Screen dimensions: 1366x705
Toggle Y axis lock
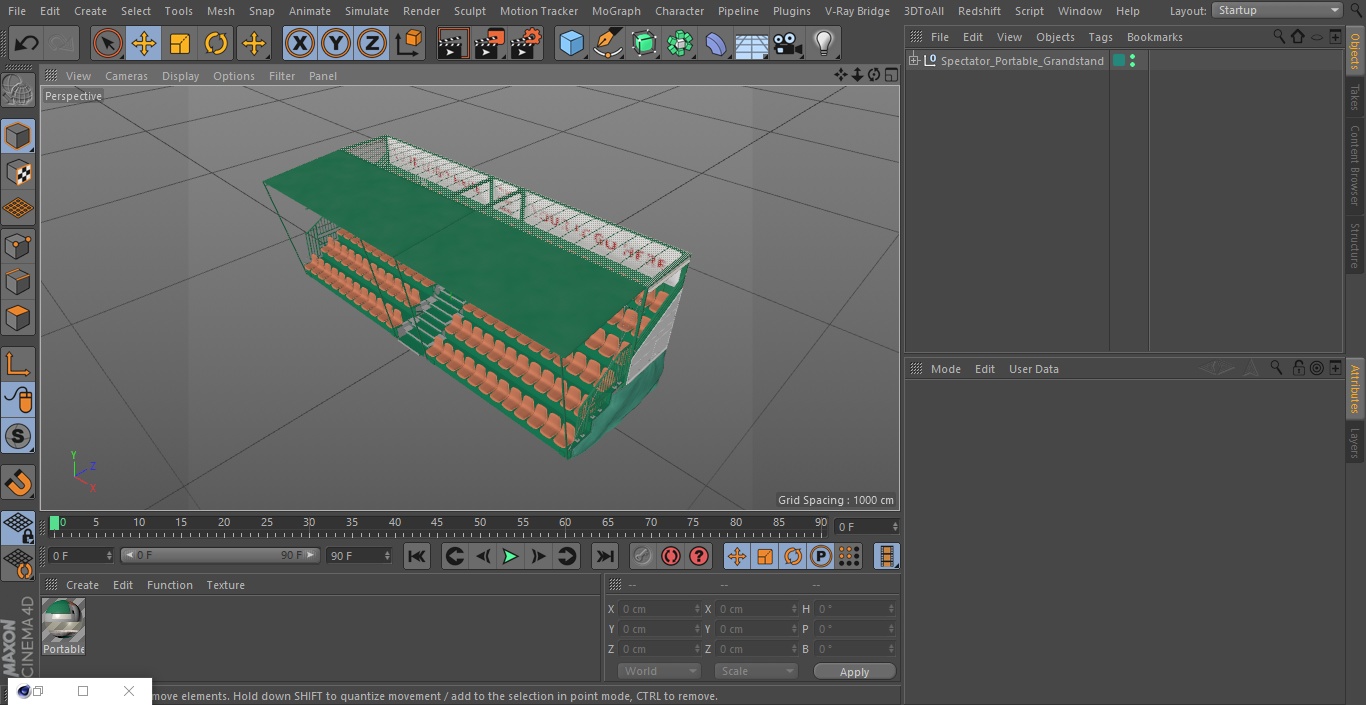336,43
